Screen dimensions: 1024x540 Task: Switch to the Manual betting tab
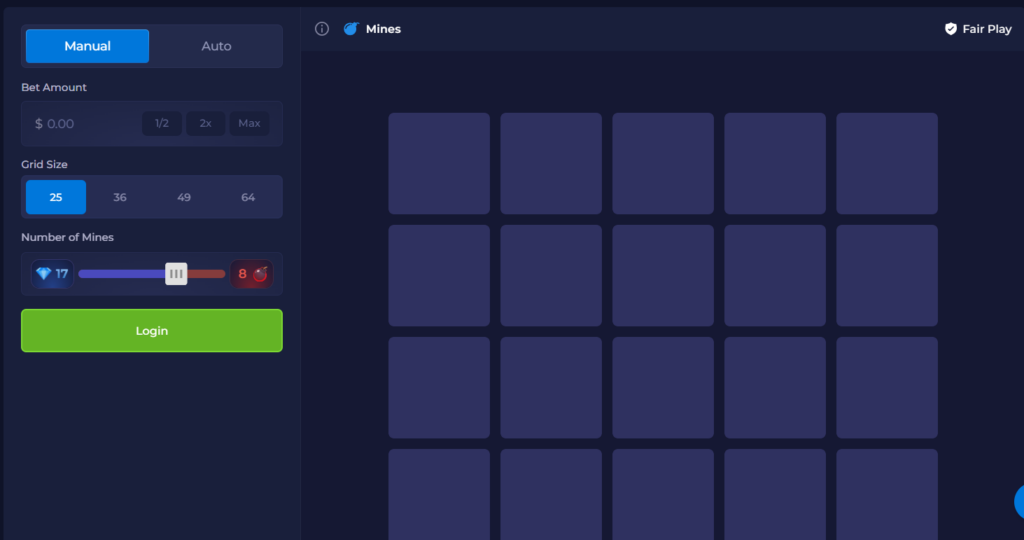point(88,46)
